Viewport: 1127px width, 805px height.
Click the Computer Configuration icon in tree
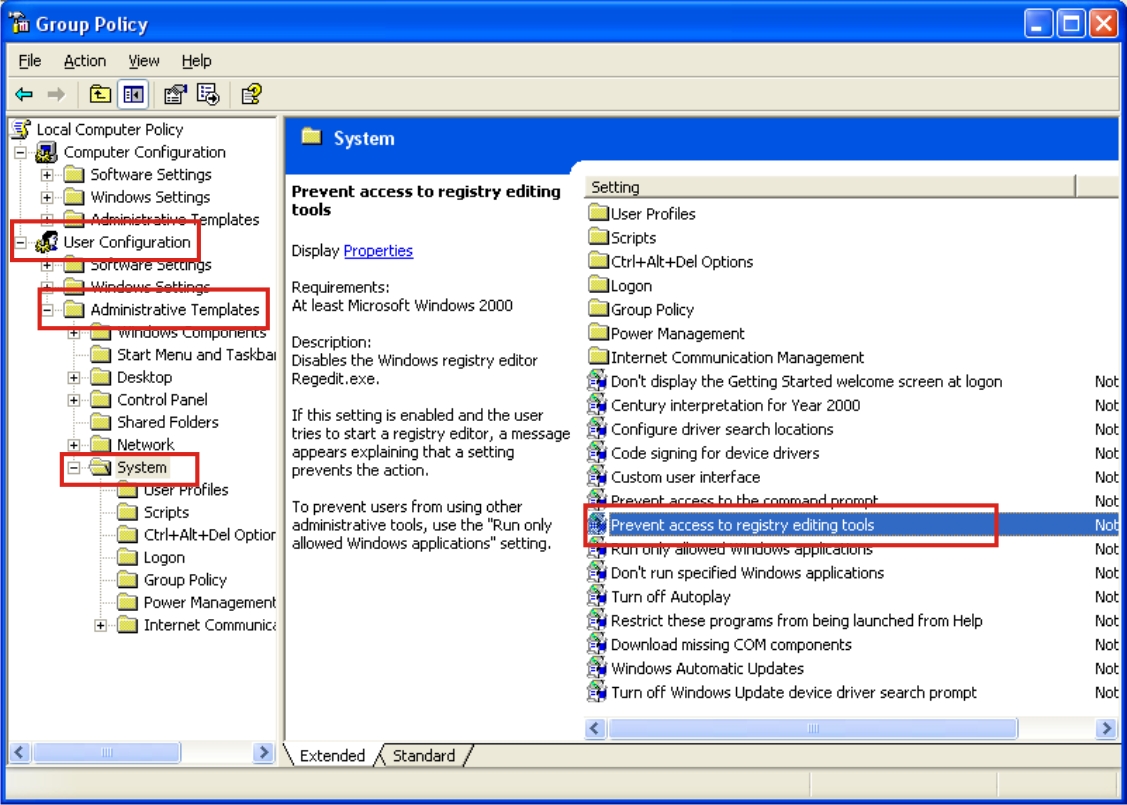pyautogui.click(x=47, y=152)
